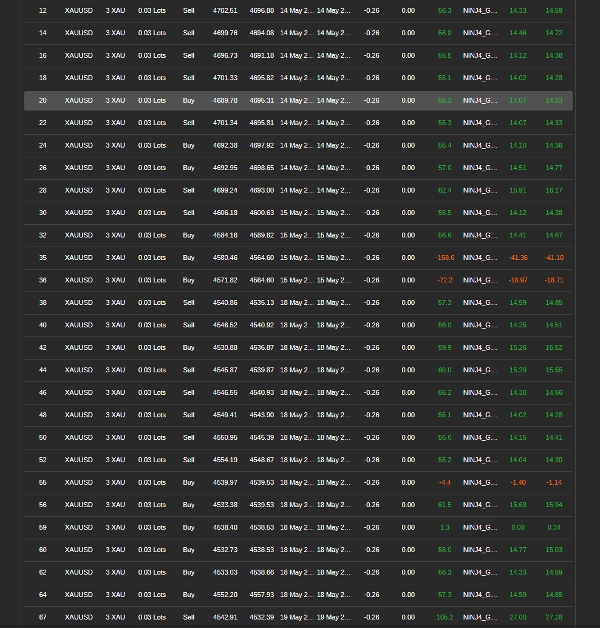Click entry price 4540.86 in row 38
Image resolution: width=600 pixels, height=628 pixels.
(x=225, y=302)
